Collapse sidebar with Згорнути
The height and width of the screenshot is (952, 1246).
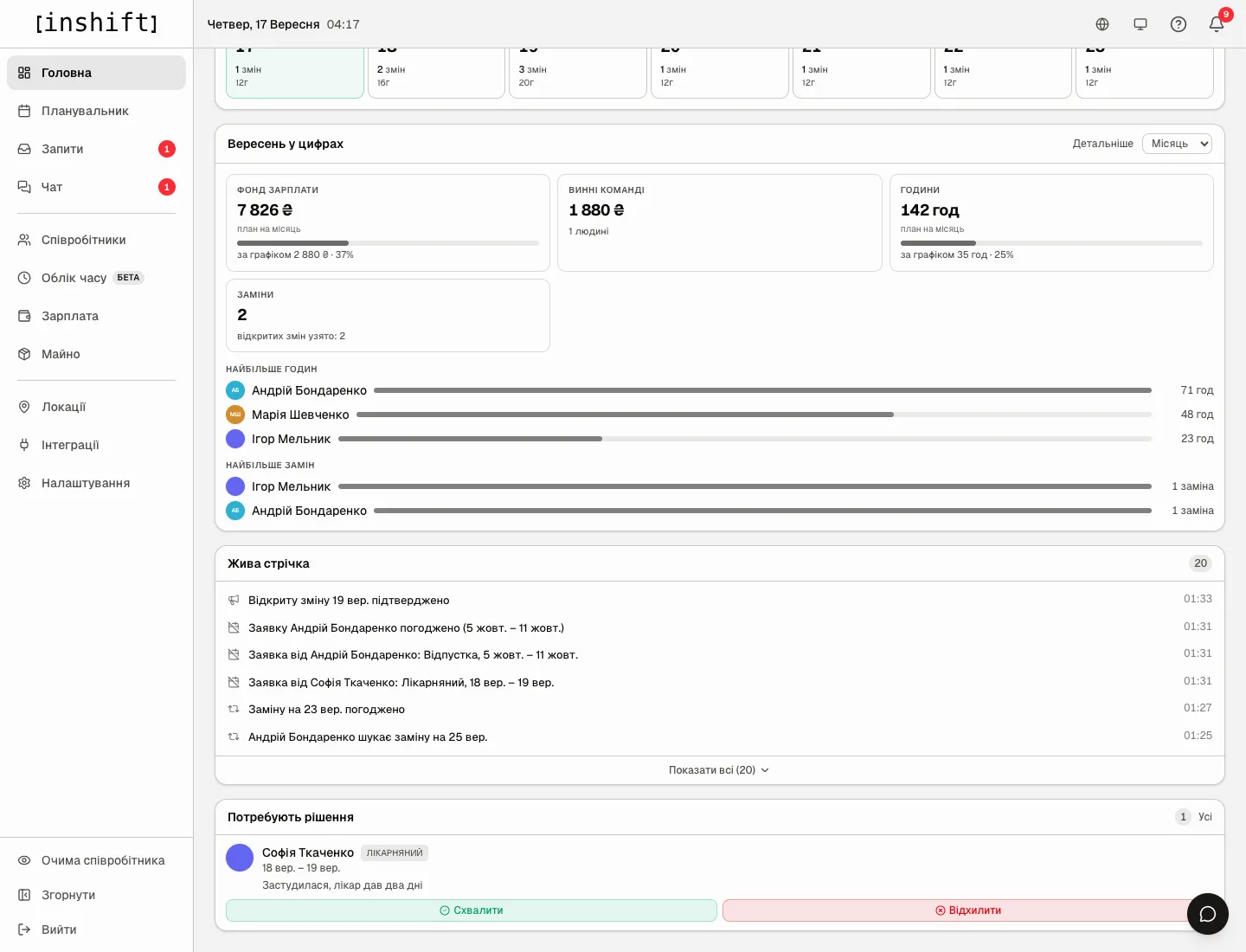point(96,895)
